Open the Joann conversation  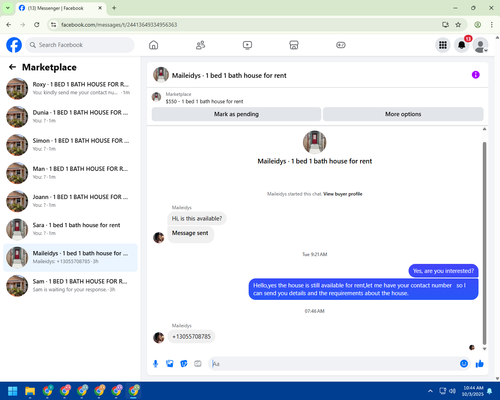pyautogui.click(x=70, y=201)
